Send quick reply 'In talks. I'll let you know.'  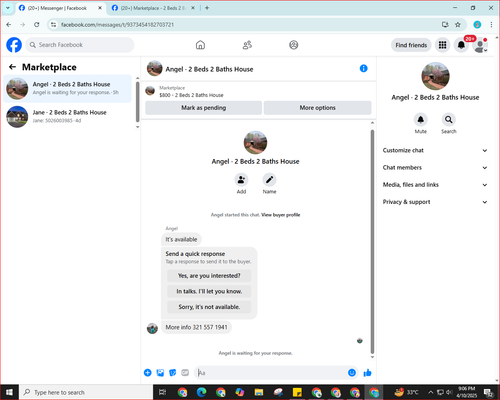pos(209,291)
